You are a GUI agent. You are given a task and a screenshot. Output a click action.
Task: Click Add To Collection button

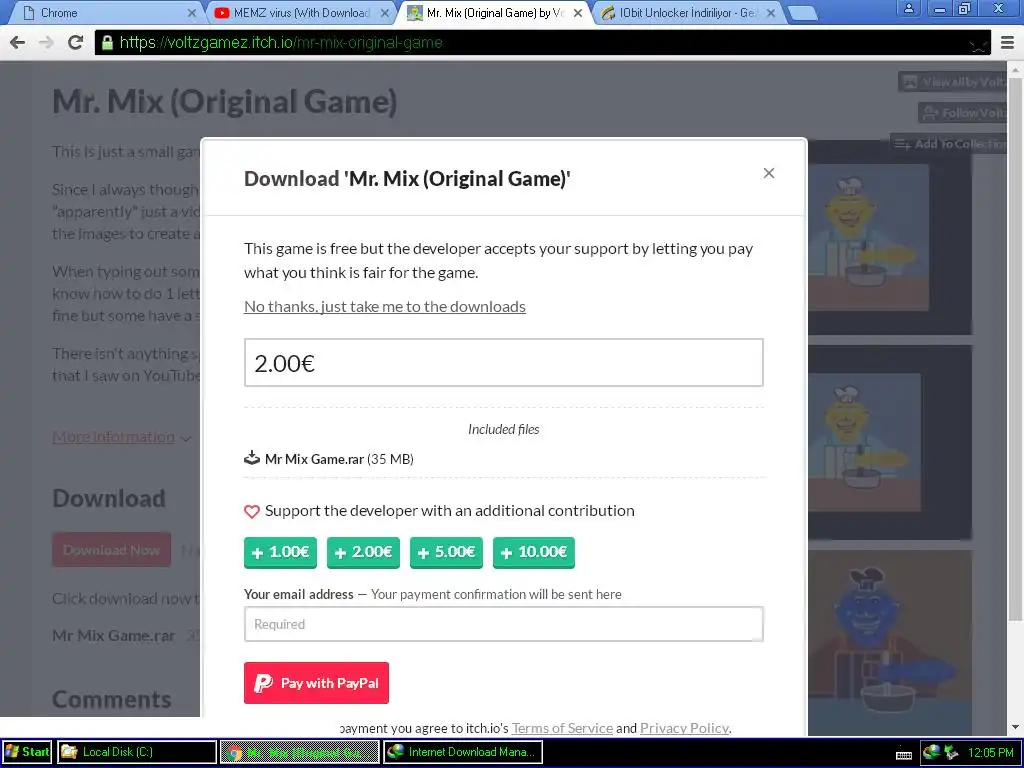click(950, 144)
